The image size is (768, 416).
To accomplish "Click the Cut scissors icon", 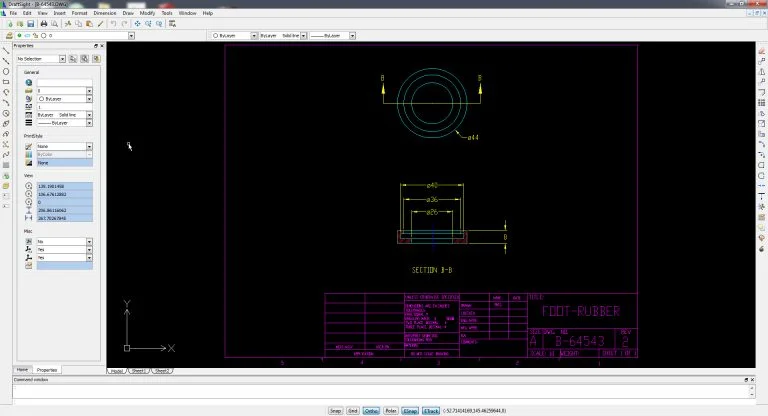I will coord(67,23).
